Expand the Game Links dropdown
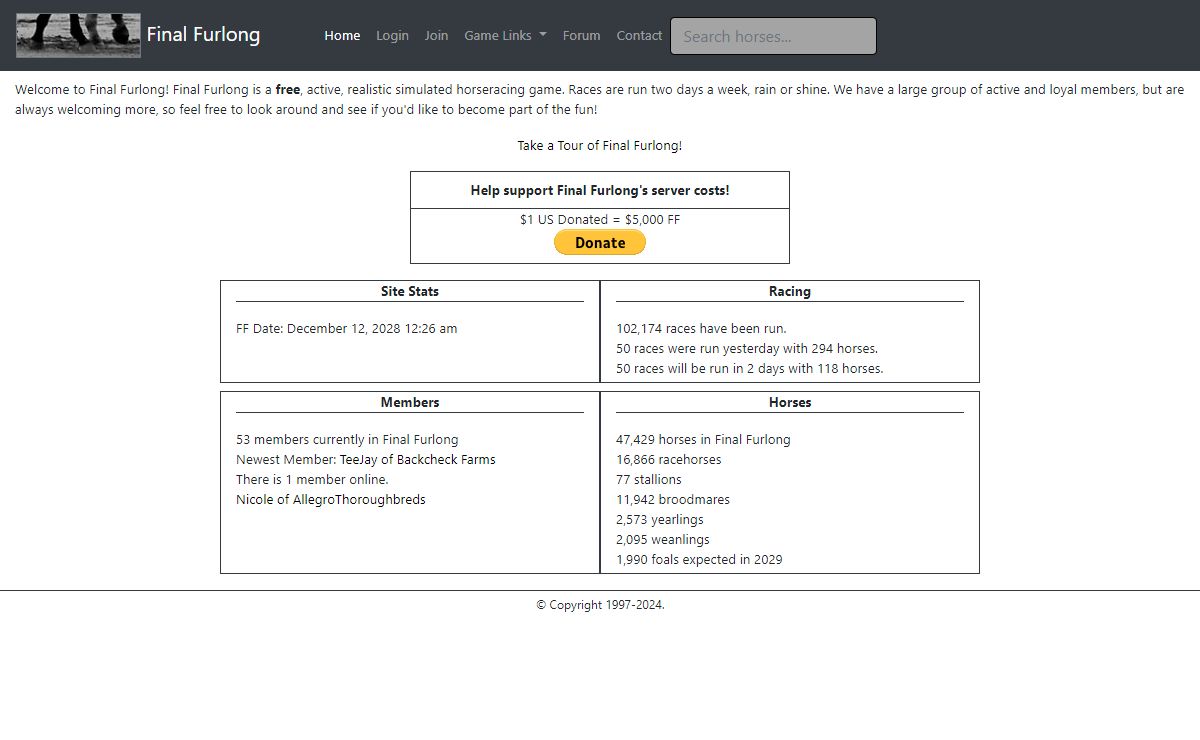The height and width of the screenshot is (740, 1200). pyautogui.click(x=505, y=35)
